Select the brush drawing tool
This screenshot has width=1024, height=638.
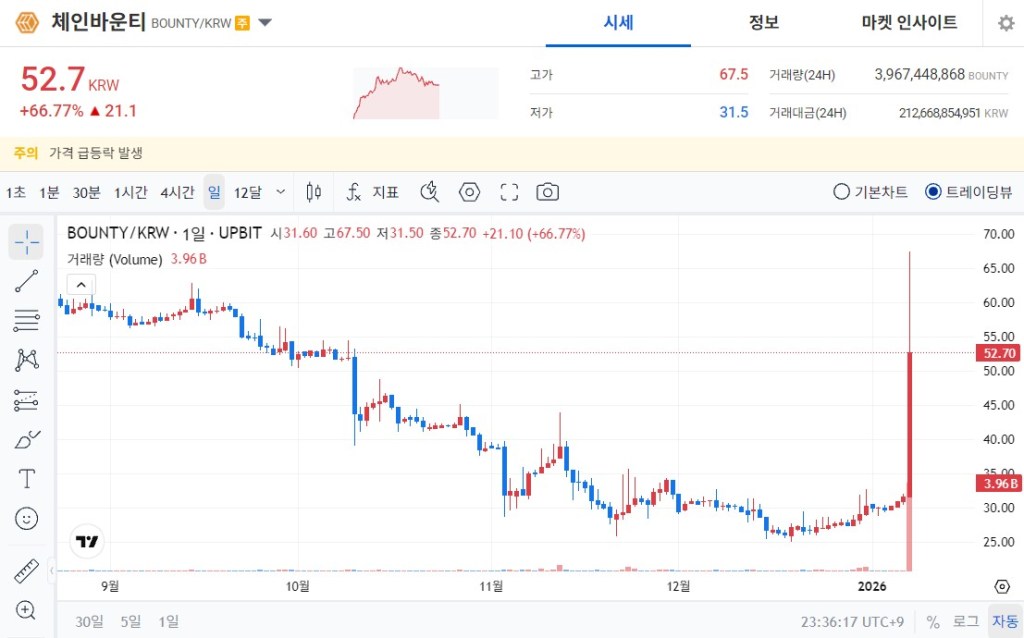25,439
